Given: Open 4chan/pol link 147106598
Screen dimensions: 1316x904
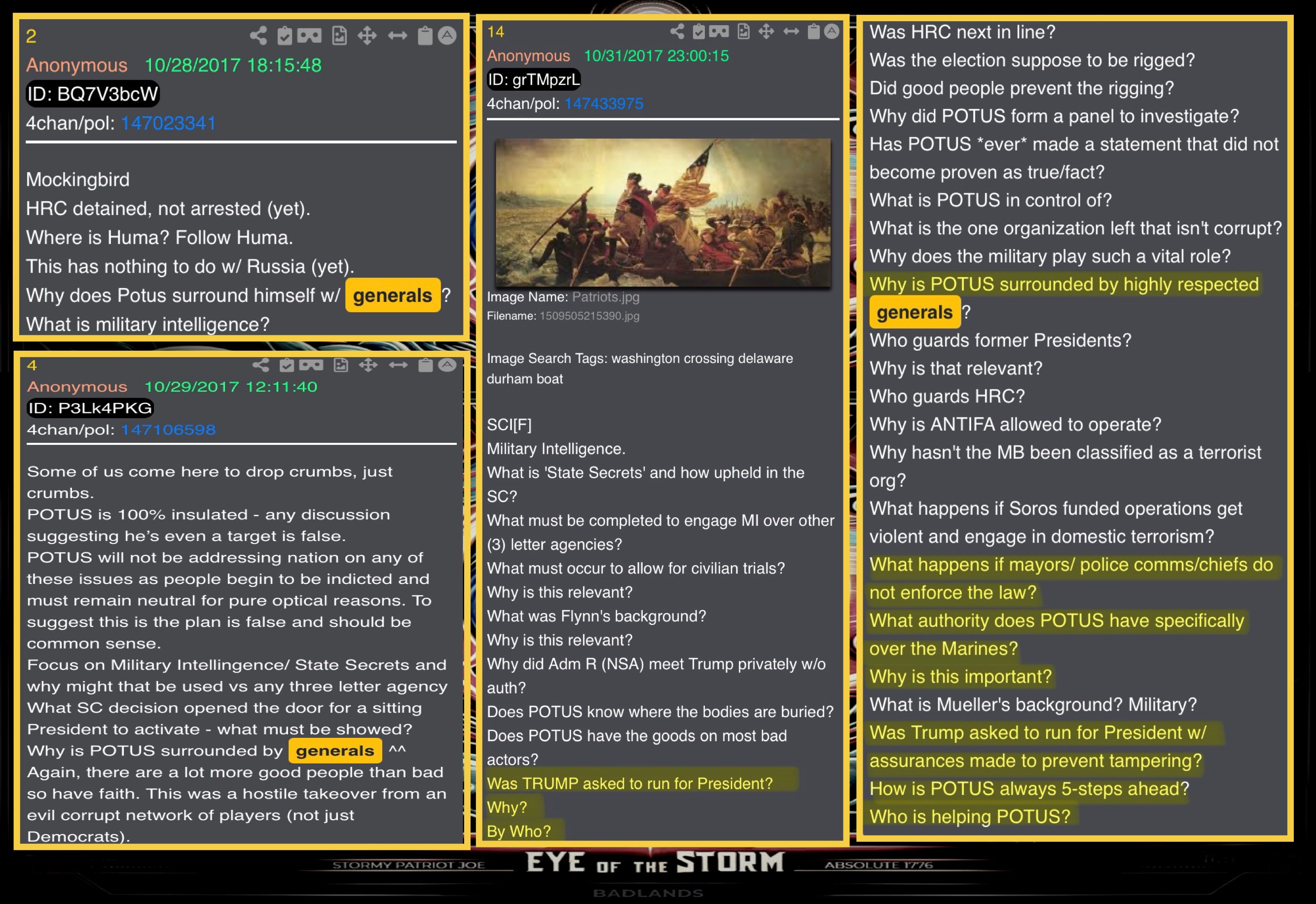Looking at the screenshot, I should click(168, 430).
